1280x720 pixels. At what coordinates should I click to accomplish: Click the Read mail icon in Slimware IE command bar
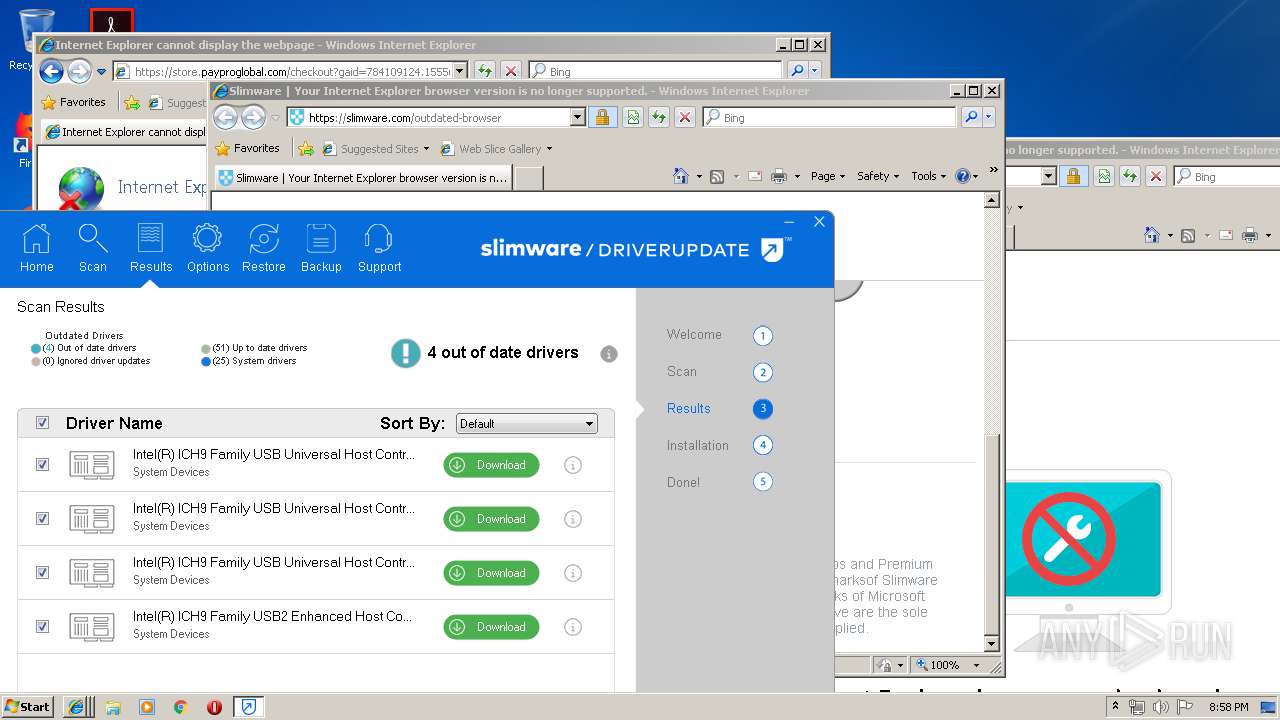[754, 176]
